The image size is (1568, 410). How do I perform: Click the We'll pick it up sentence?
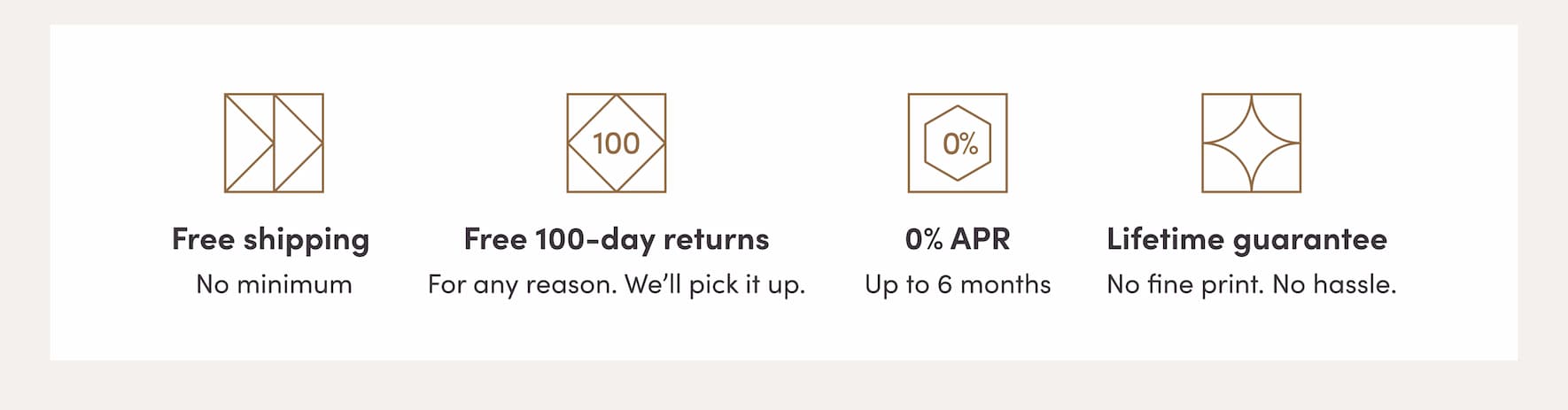click(715, 285)
